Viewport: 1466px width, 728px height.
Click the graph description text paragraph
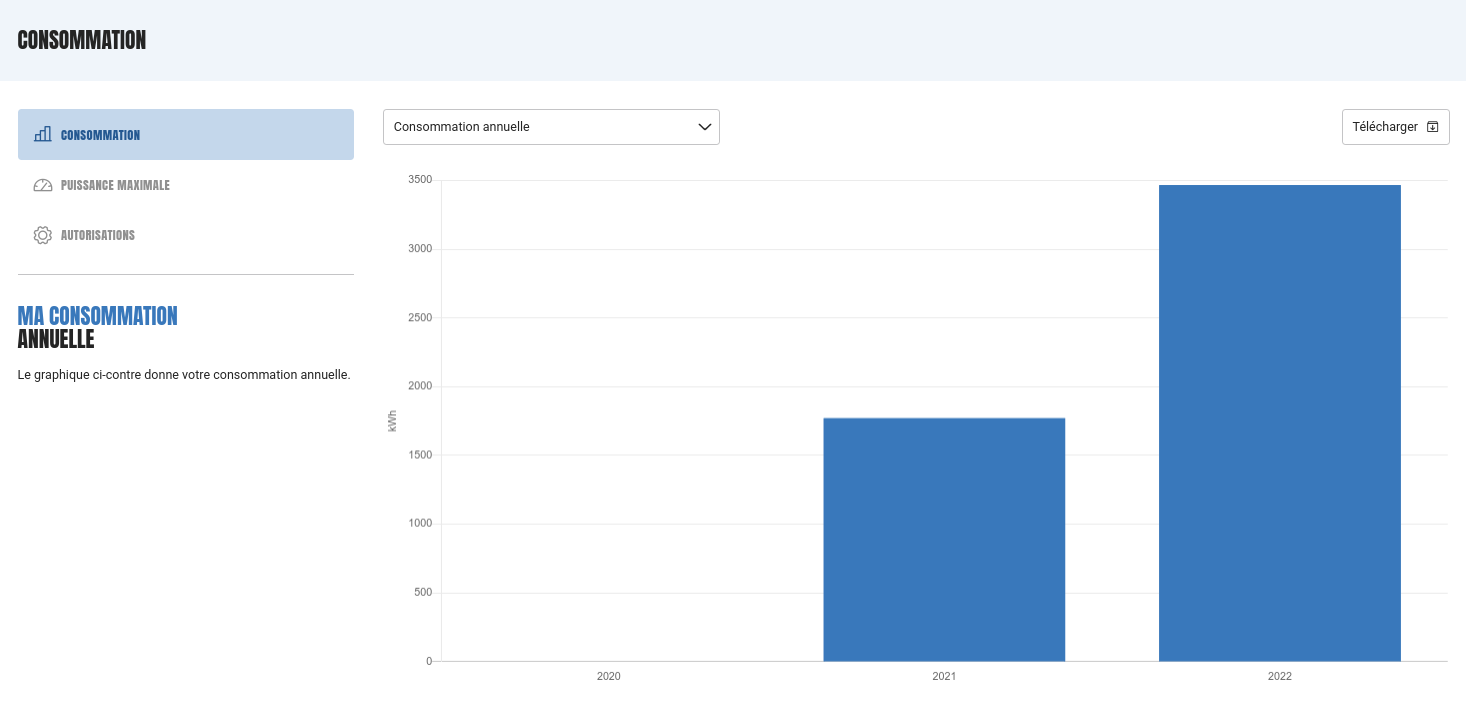point(184,375)
